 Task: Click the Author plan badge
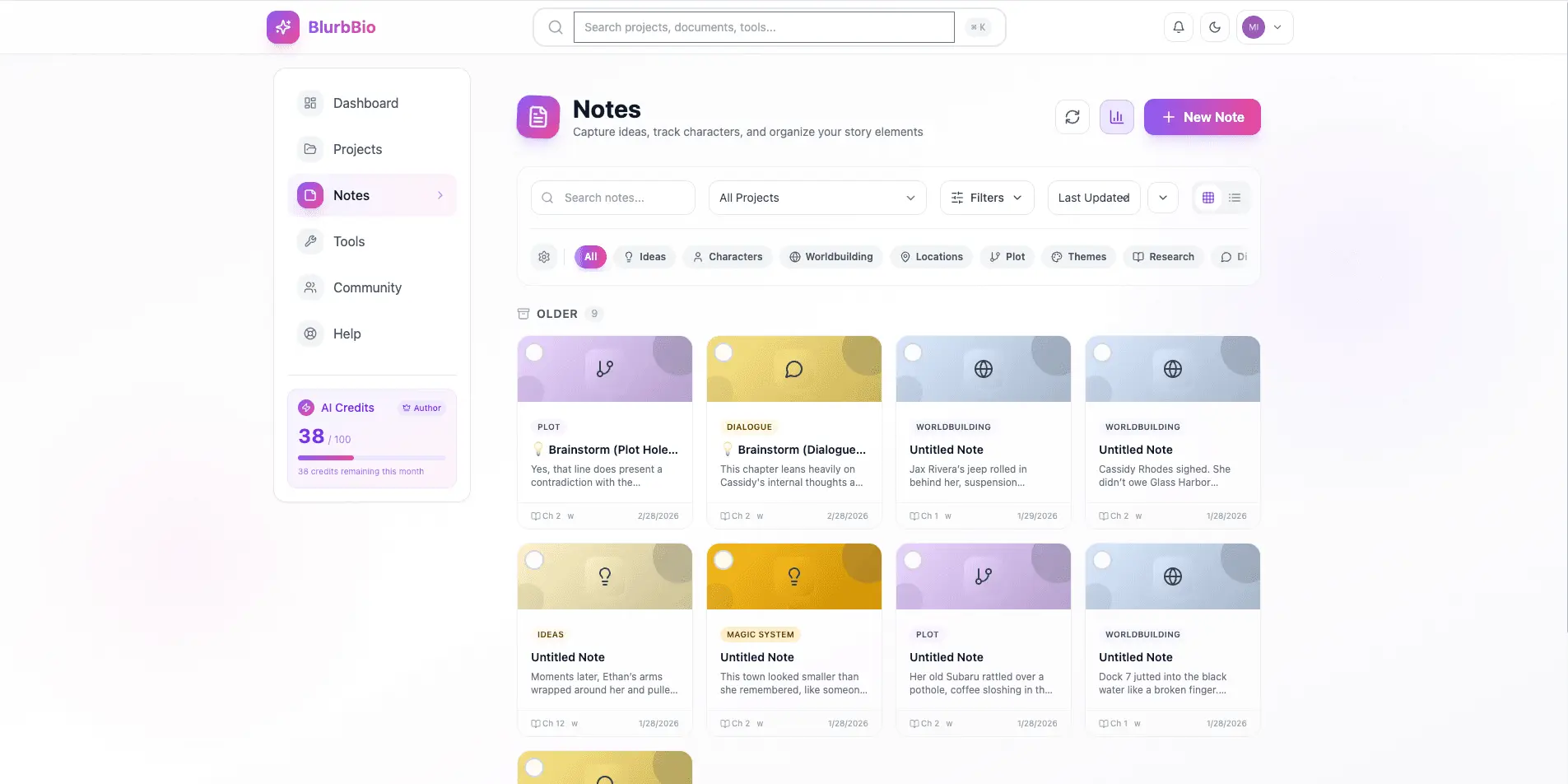pos(421,408)
